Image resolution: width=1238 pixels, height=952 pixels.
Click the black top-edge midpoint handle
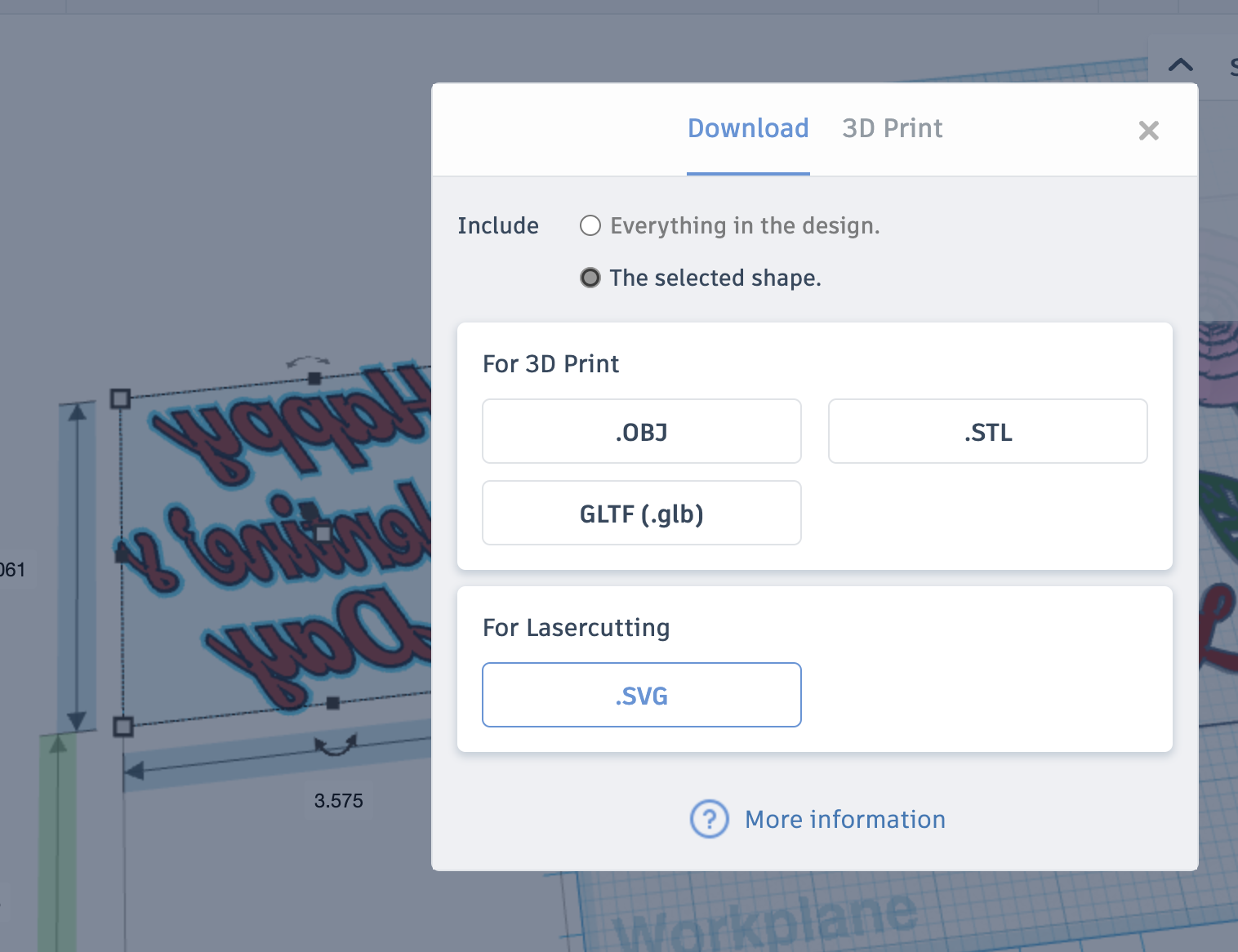coord(314,379)
